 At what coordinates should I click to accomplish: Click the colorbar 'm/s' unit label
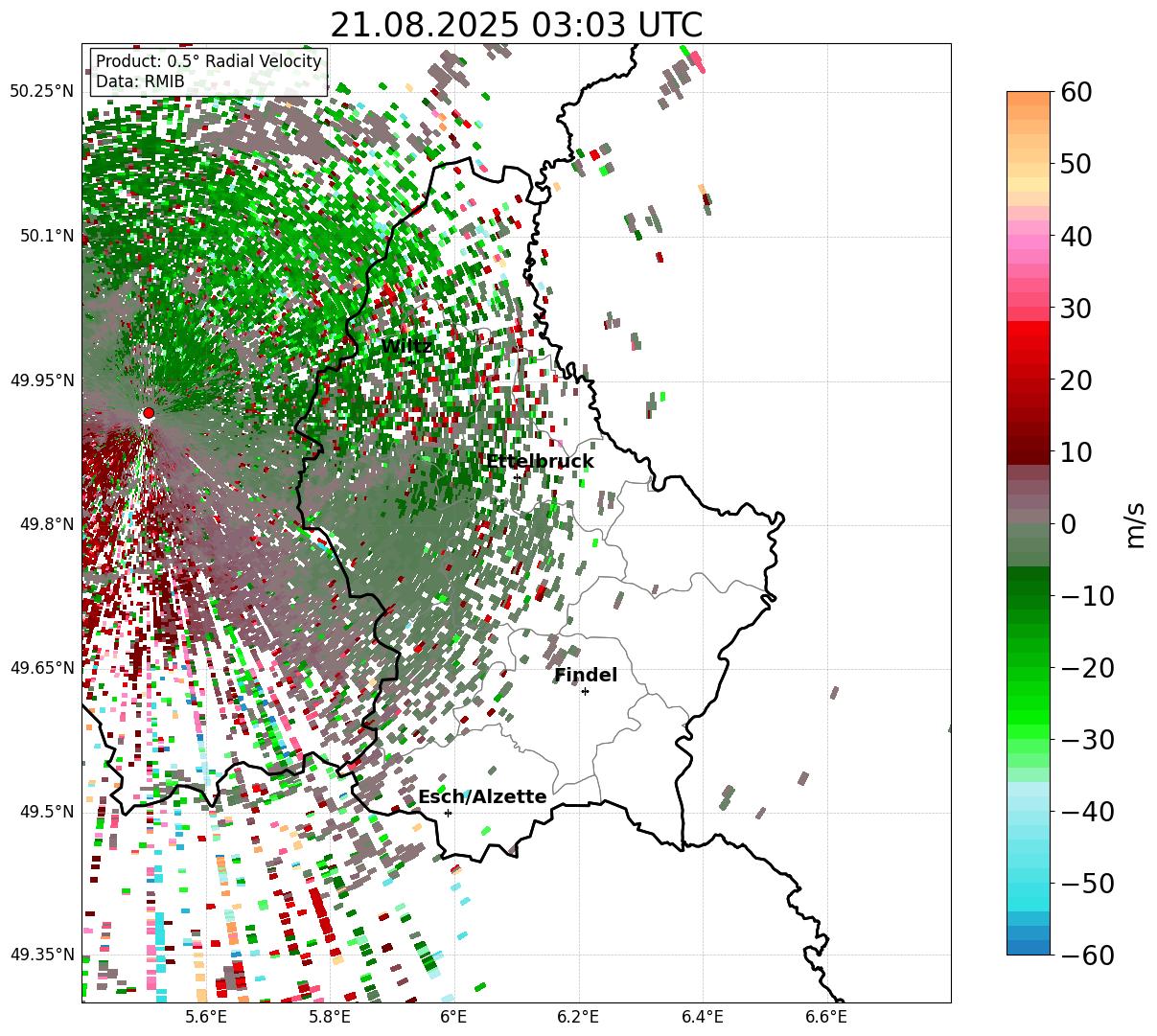(1135, 523)
